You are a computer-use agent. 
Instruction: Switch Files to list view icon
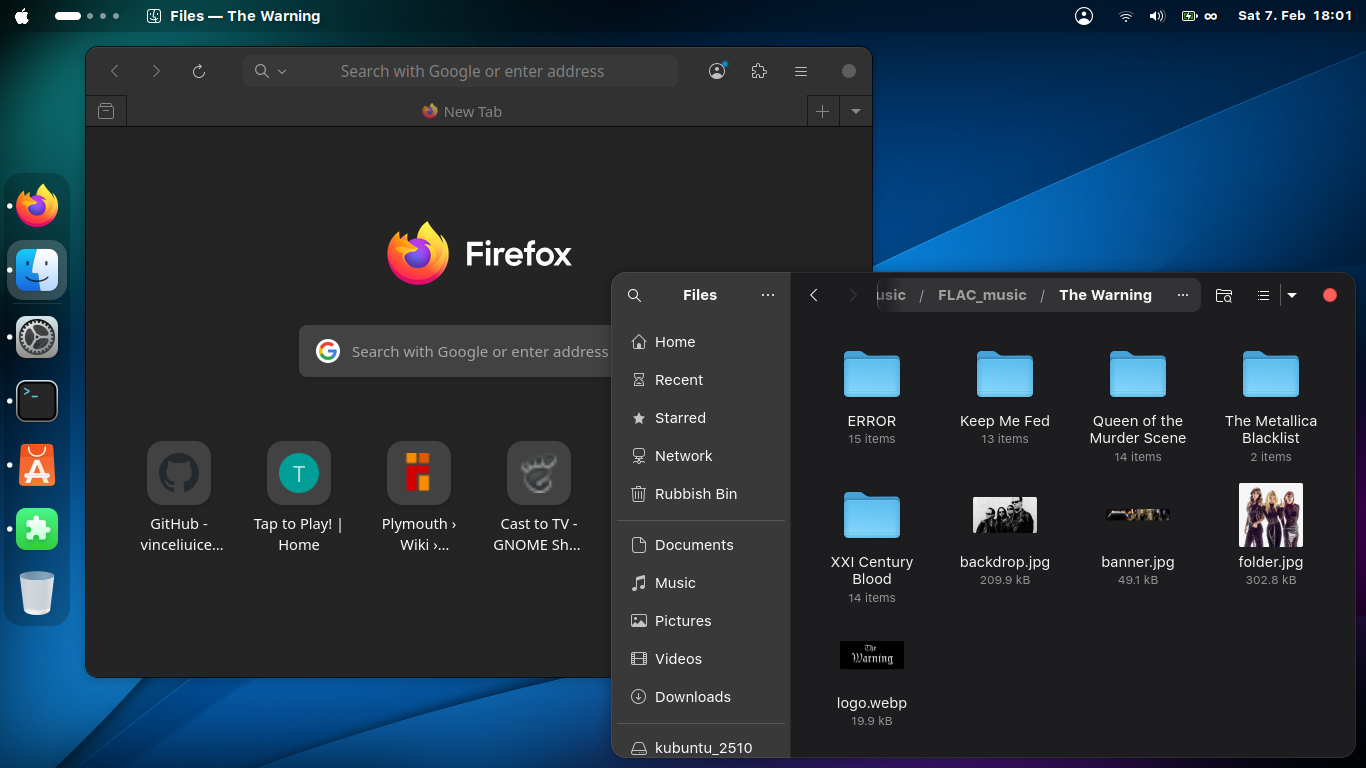click(1262, 295)
